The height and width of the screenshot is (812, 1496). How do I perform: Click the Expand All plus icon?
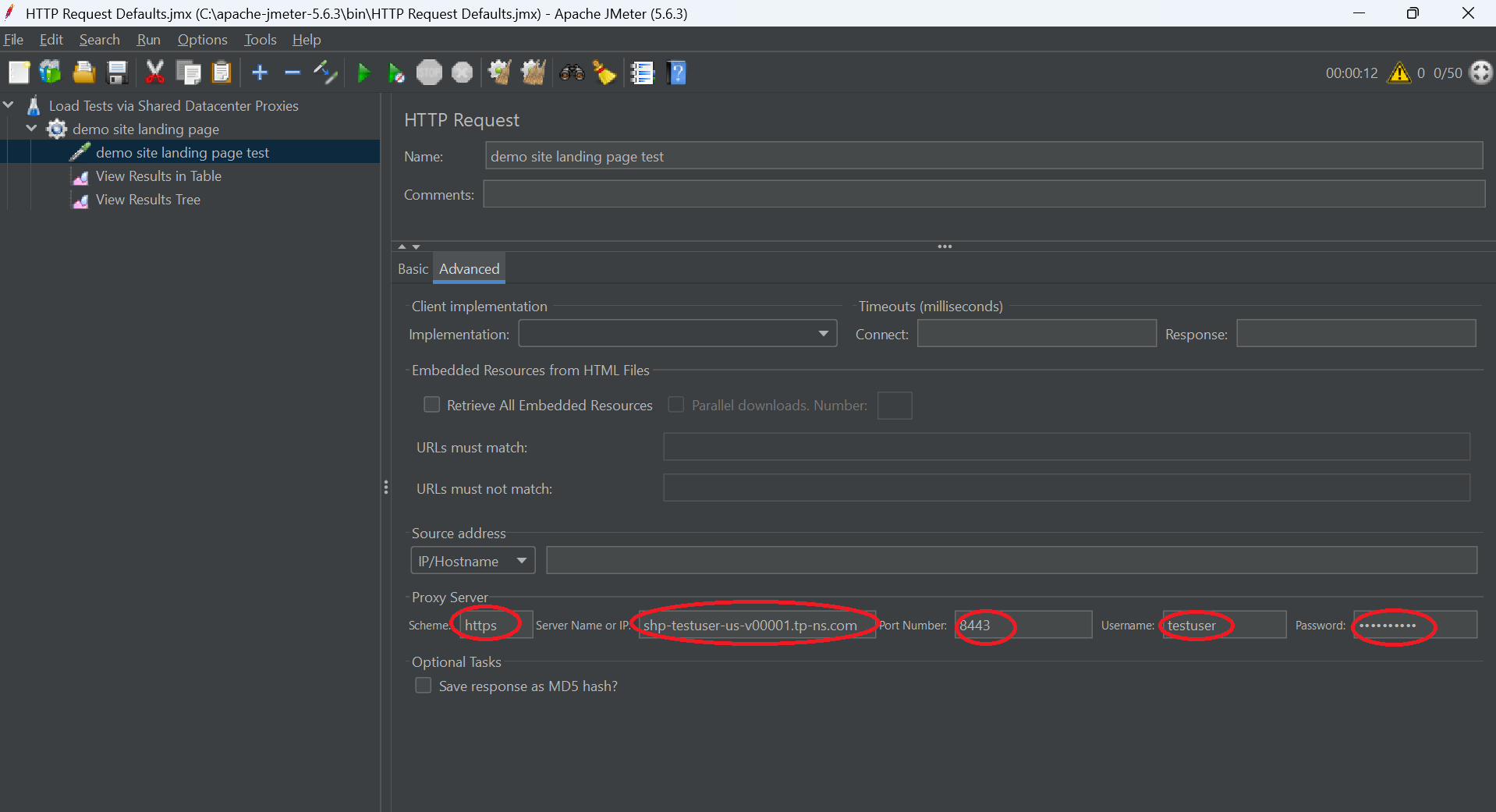click(x=260, y=73)
